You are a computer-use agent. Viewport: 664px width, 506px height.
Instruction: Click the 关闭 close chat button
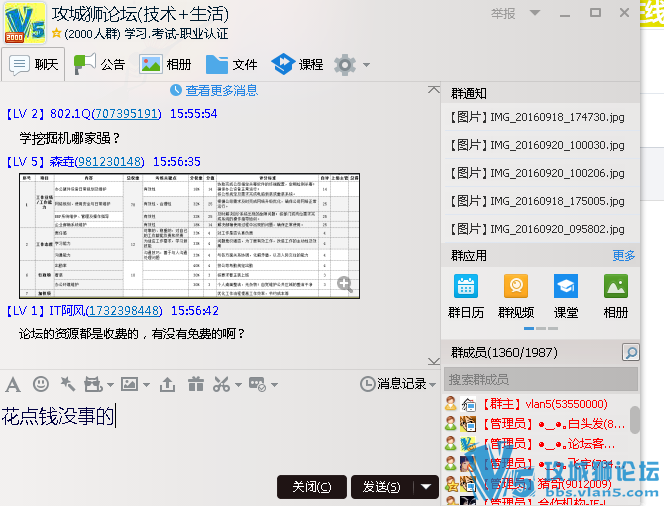pos(311,487)
